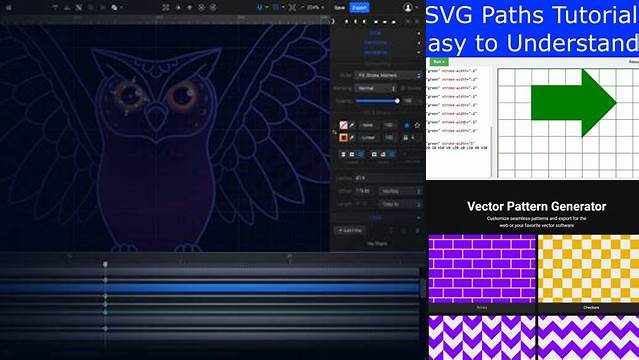Click the fit-to-screen icon beside zoom percentage

(292, 7)
